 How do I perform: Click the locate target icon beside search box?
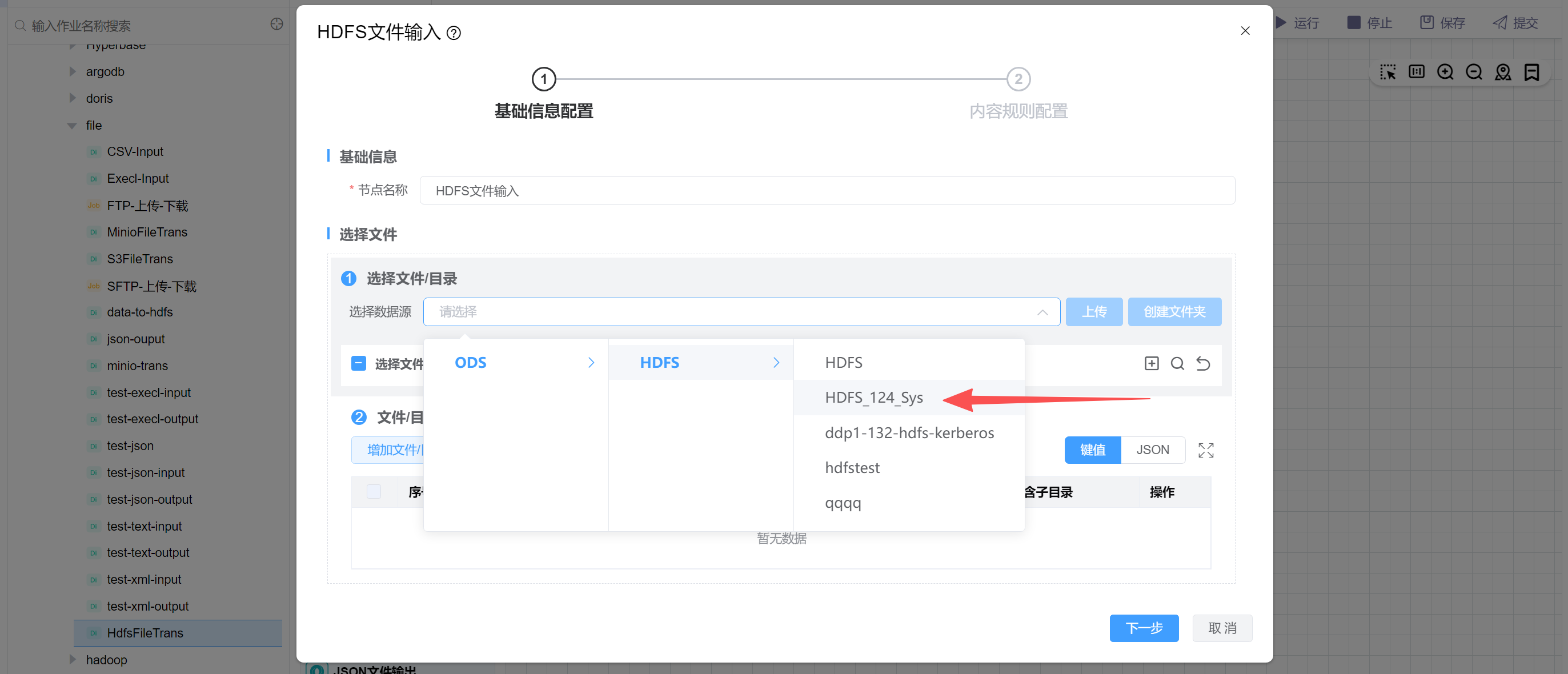click(x=276, y=25)
